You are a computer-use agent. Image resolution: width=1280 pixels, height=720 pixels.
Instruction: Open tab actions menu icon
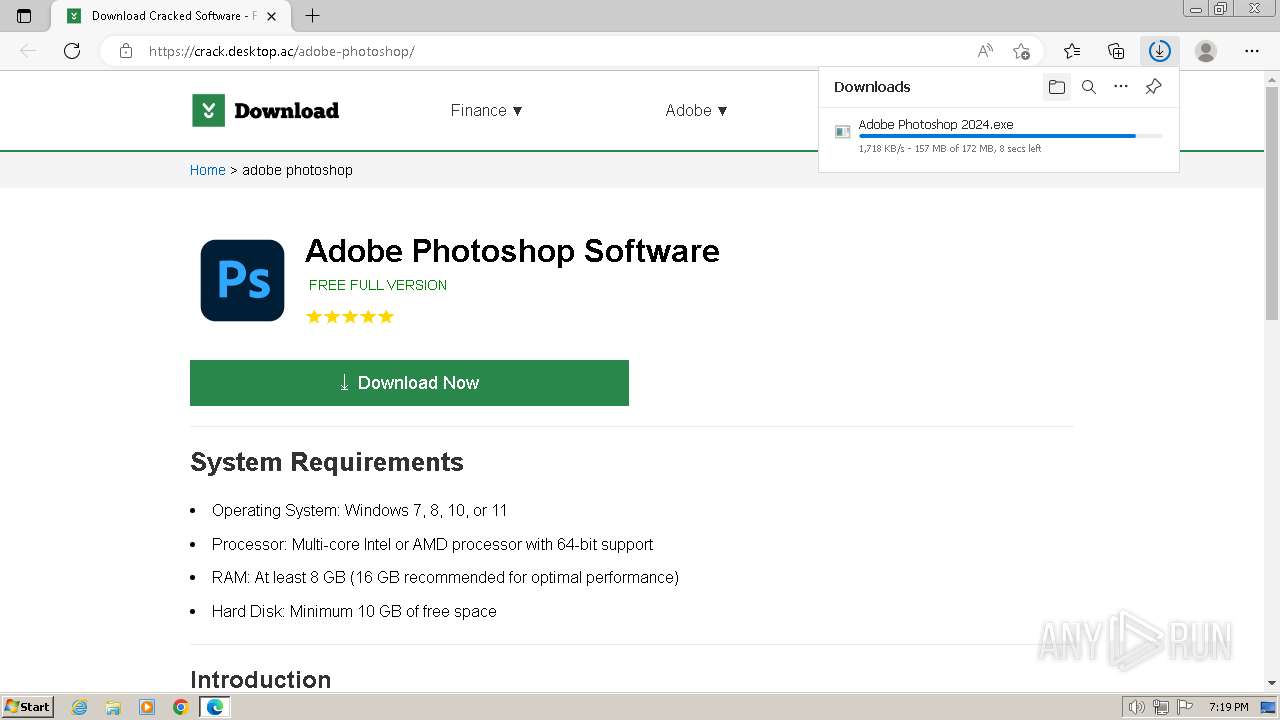pyautogui.click(x=24, y=16)
